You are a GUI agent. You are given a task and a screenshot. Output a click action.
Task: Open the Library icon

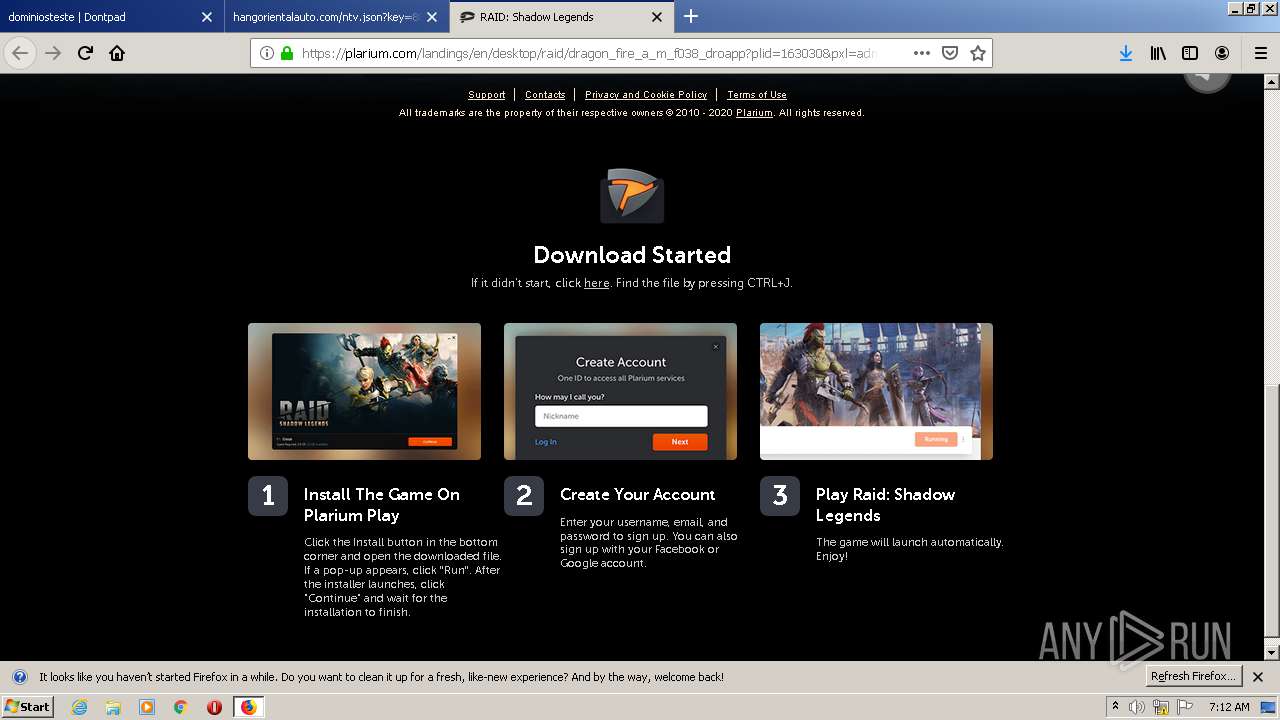[1158, 53]
